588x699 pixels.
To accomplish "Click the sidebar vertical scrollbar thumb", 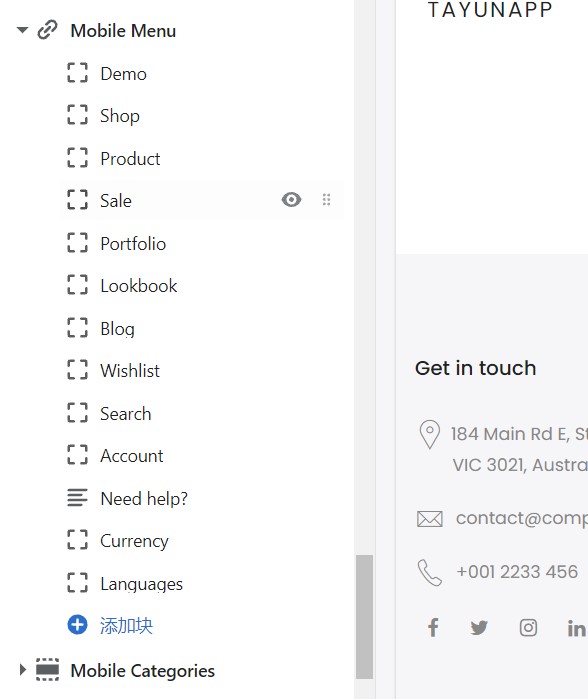I will point(364,617).
